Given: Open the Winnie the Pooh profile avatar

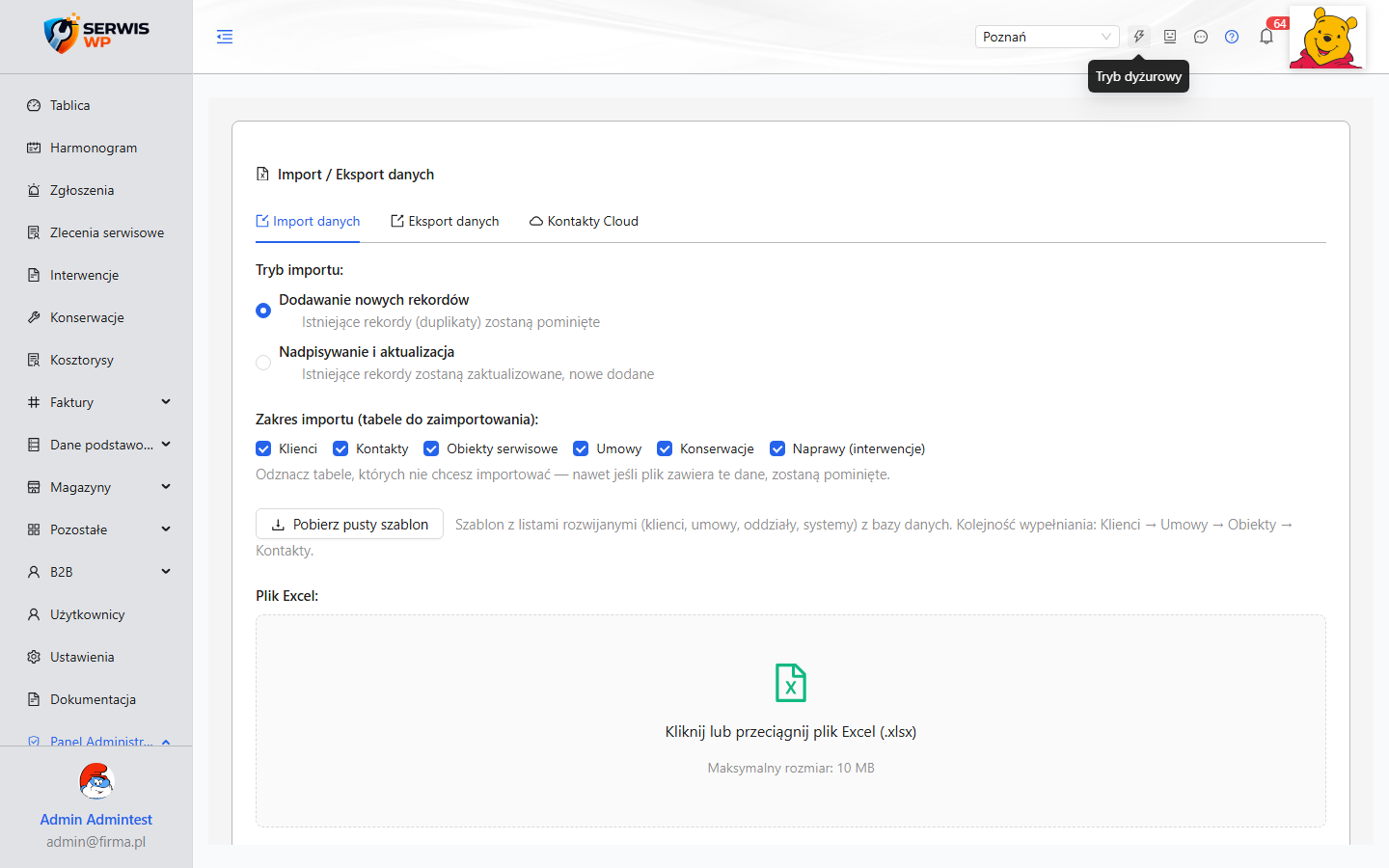Looking at the screenshot, I should 1327,37.
